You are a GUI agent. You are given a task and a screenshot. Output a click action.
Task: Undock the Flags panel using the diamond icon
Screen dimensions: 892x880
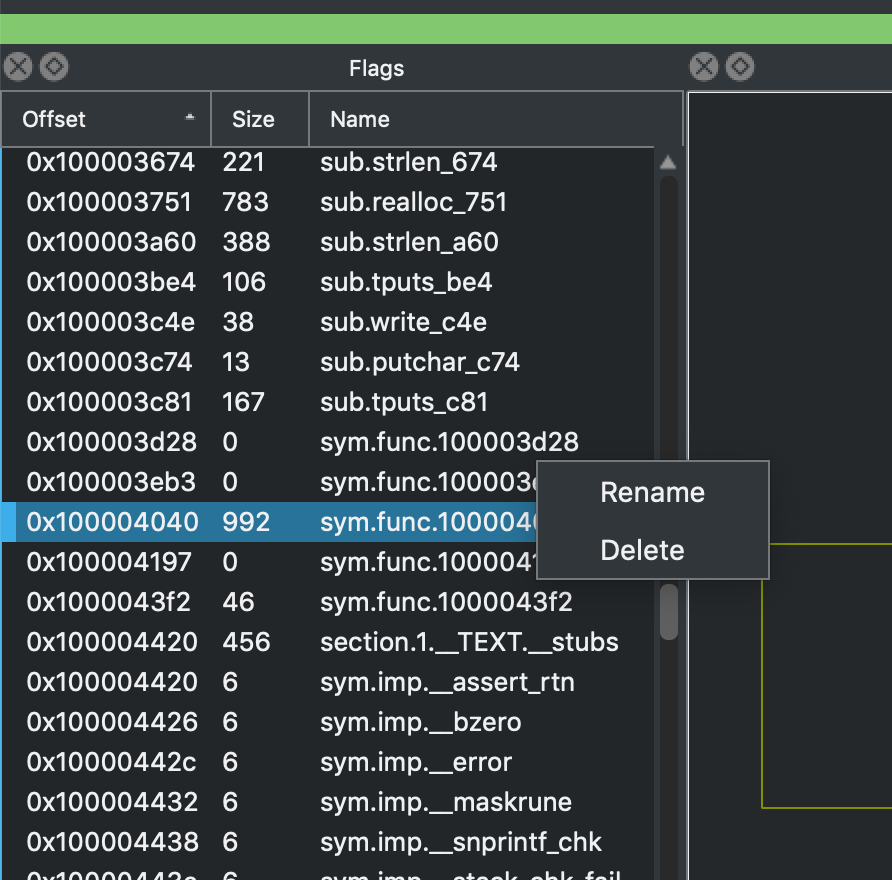click(x=54, y=66)
